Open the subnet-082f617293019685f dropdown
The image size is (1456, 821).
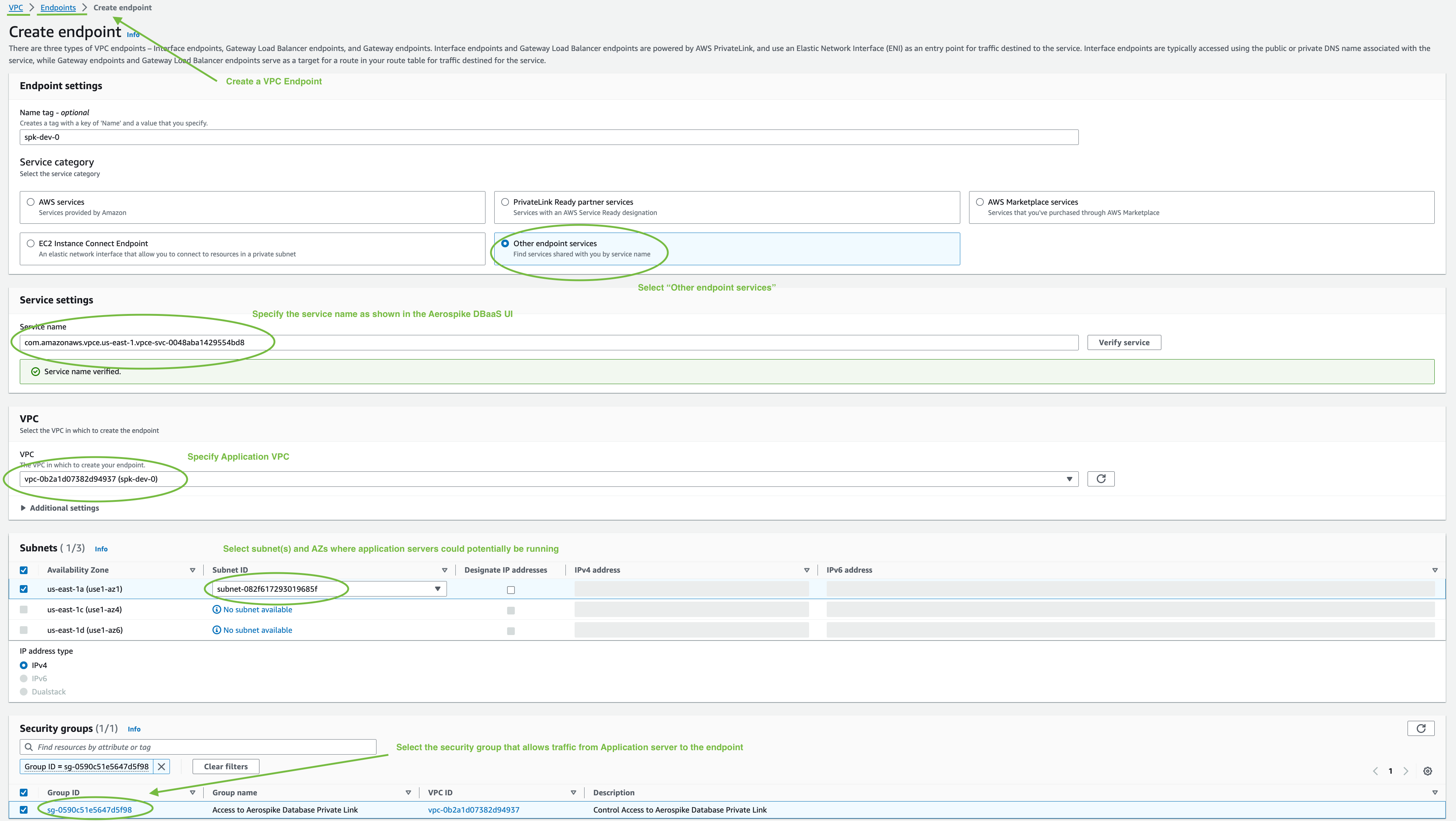point(330,589)
